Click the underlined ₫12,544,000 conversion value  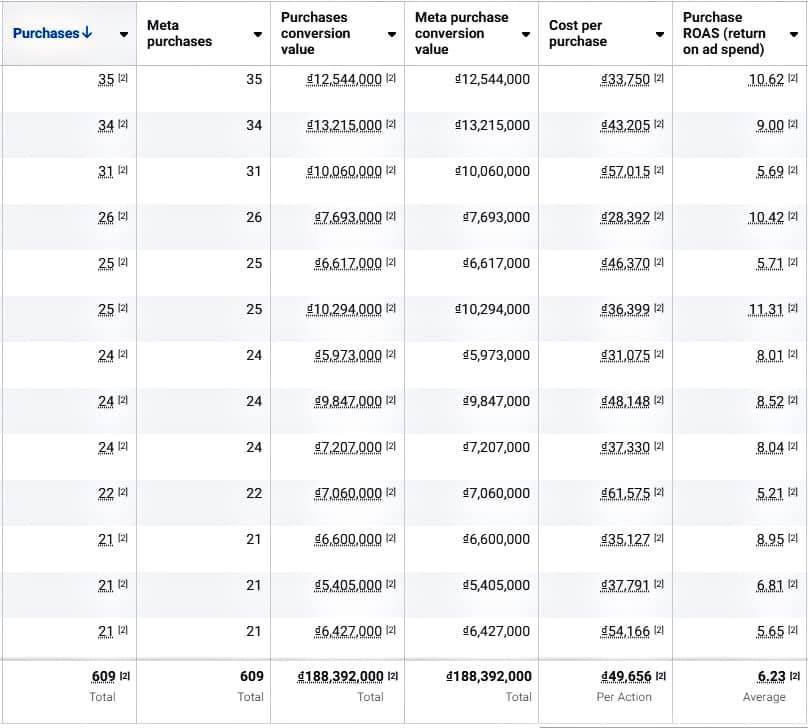(x=345, y=79)
